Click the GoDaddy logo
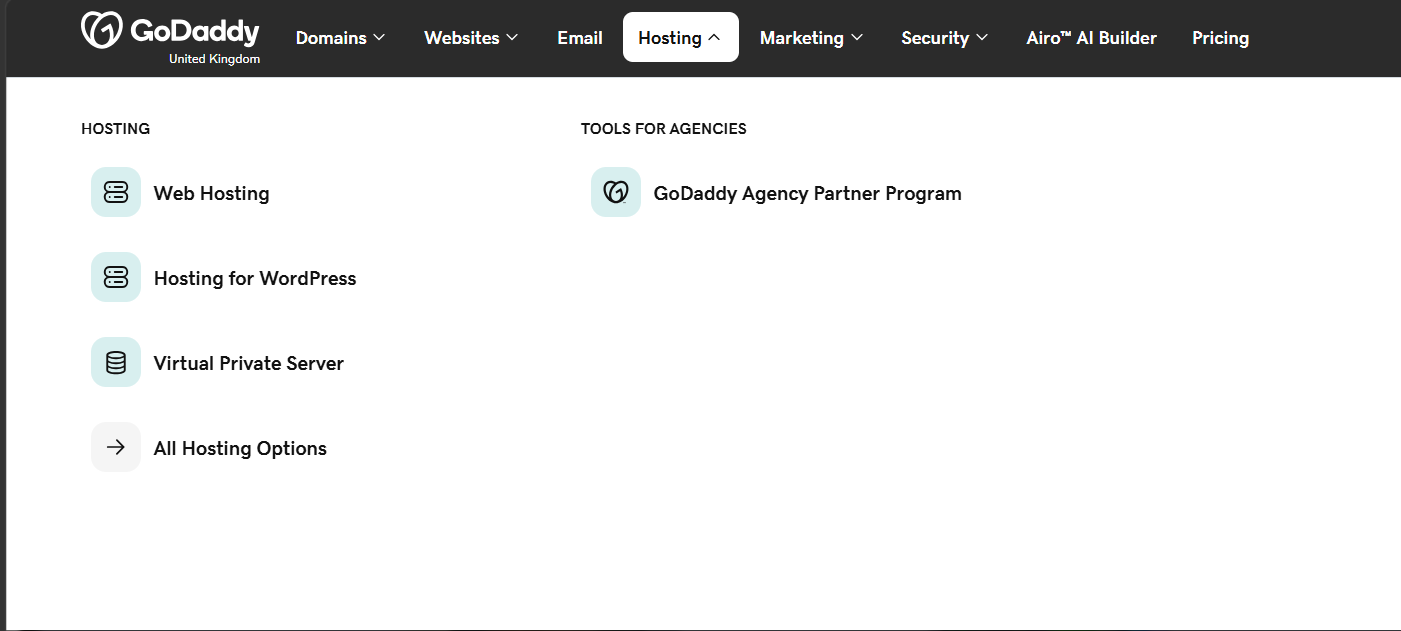1401x631 pixels. click(170, 30)
